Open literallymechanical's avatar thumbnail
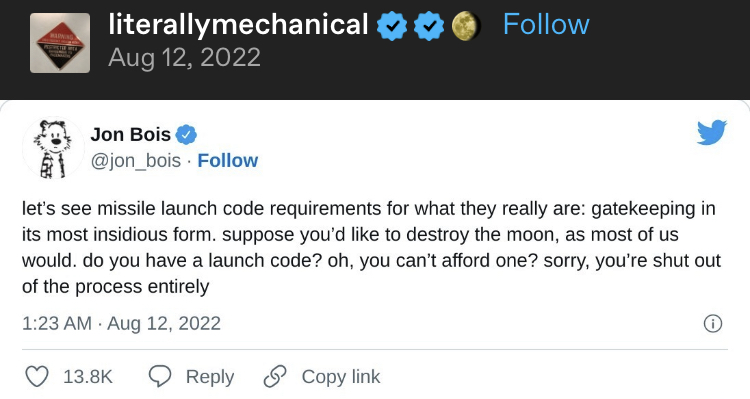This screenshot has width=750, height=399. [60, 43]
